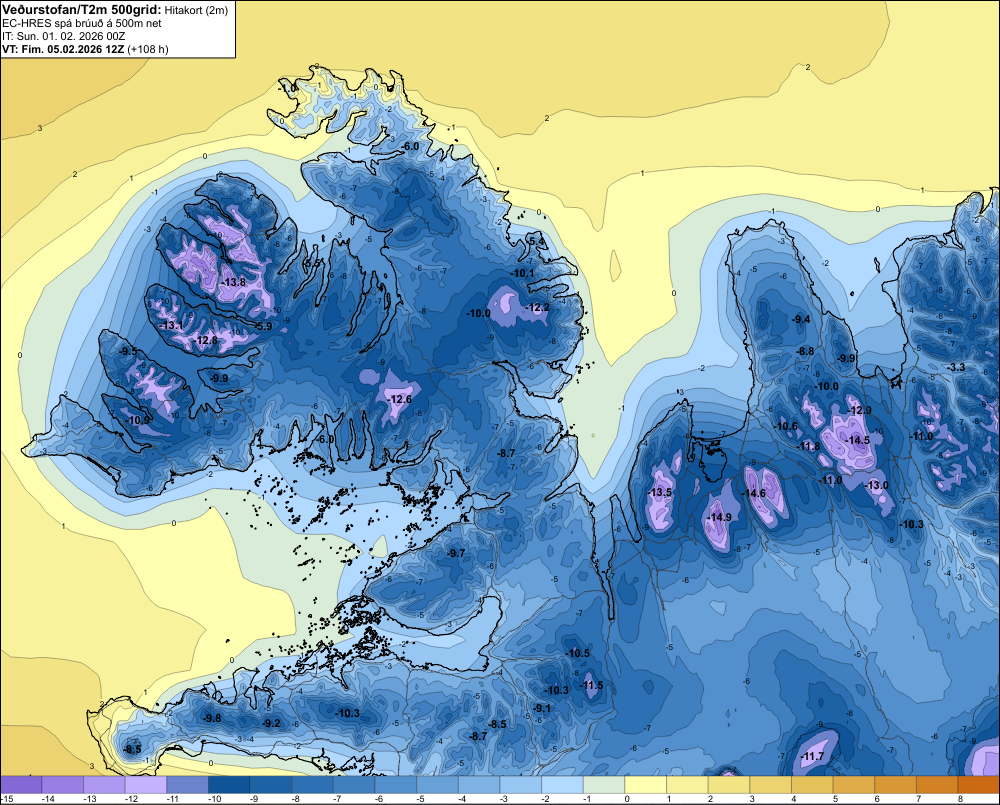Click the 8 tick label on legend

(x=960, y=799)
